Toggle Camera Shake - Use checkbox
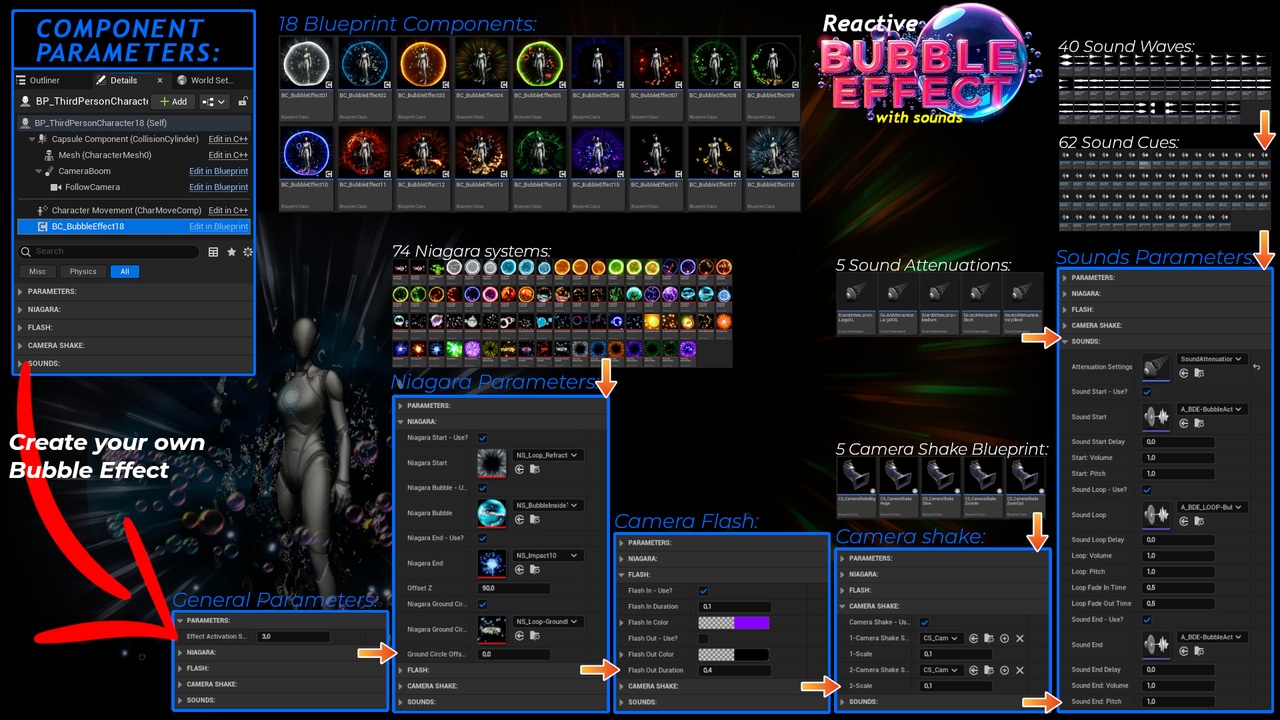This screenshot has height=720, width=1280. (x=924, y=622)
